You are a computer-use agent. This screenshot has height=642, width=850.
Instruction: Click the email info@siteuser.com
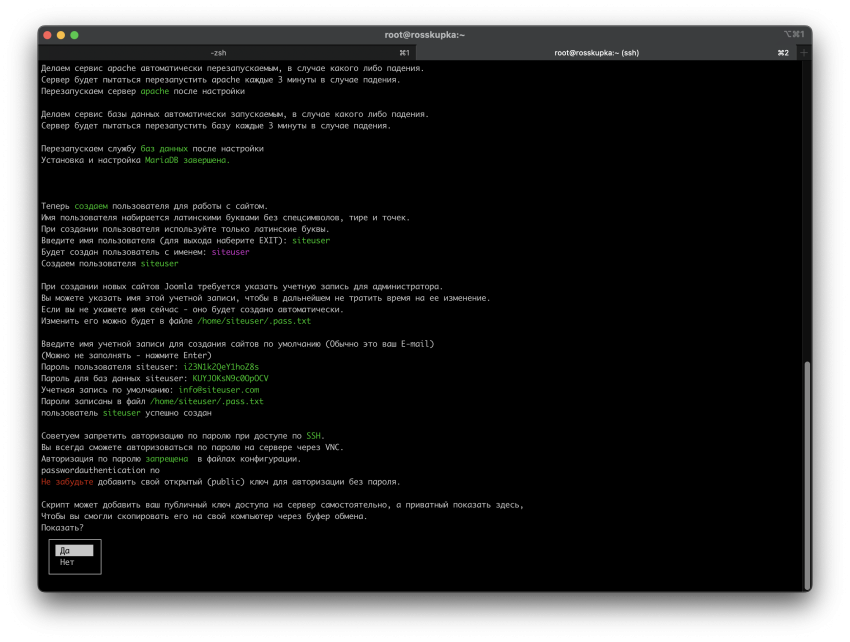point(218,390)
